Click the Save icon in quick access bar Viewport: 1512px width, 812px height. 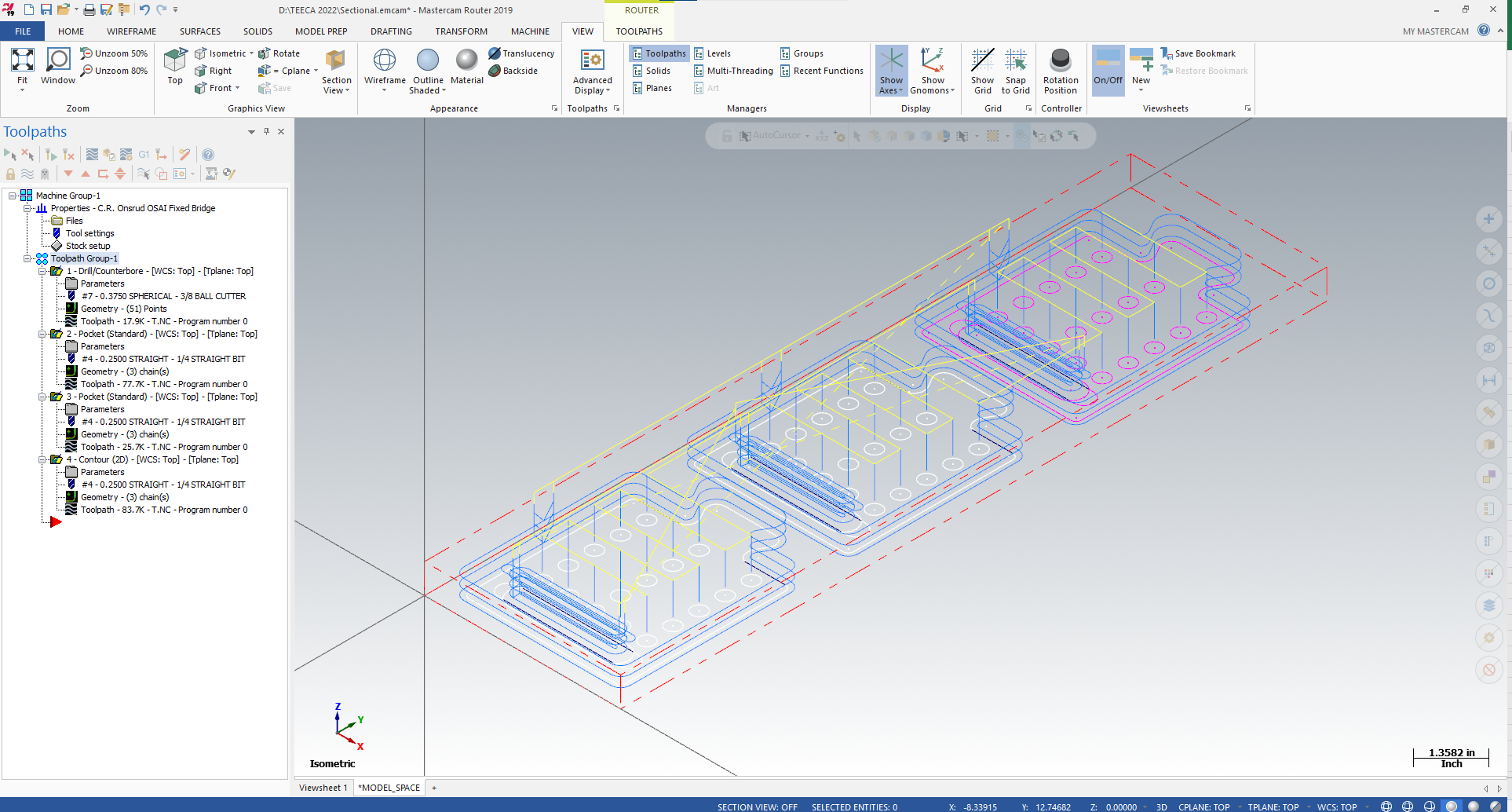(46, 9)
